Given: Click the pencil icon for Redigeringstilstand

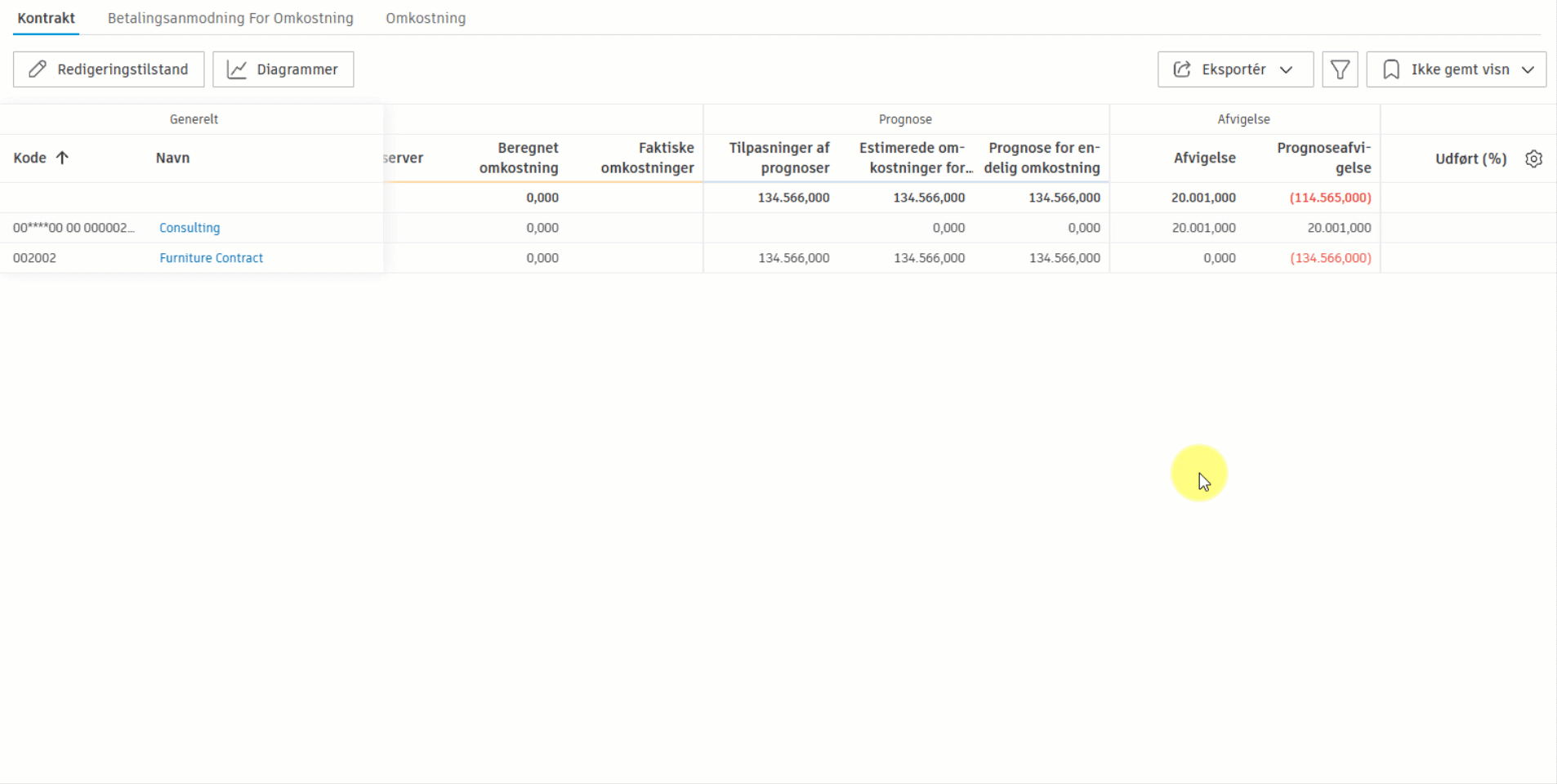Looking at the screenshot, I should 38,69.
